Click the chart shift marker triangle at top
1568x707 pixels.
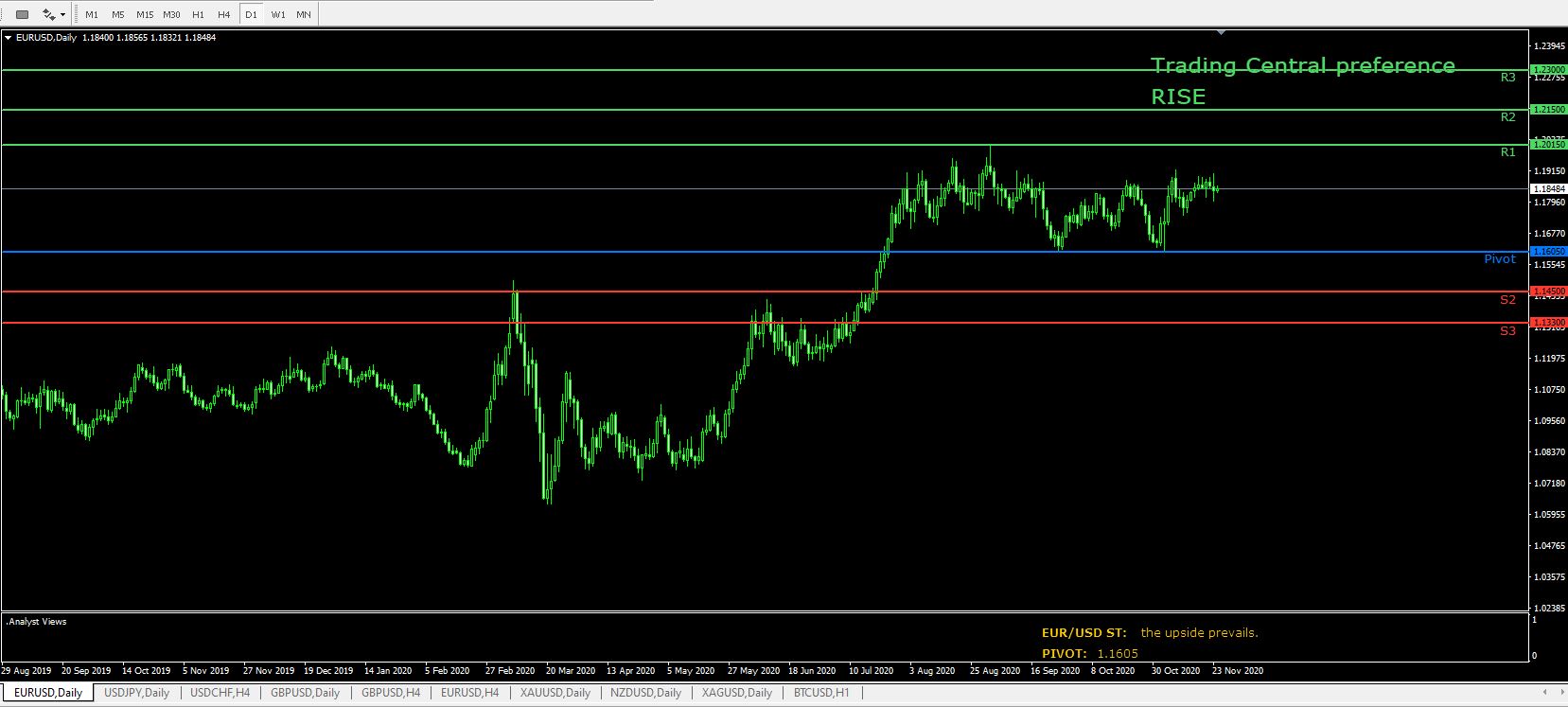click(1221, 32)
